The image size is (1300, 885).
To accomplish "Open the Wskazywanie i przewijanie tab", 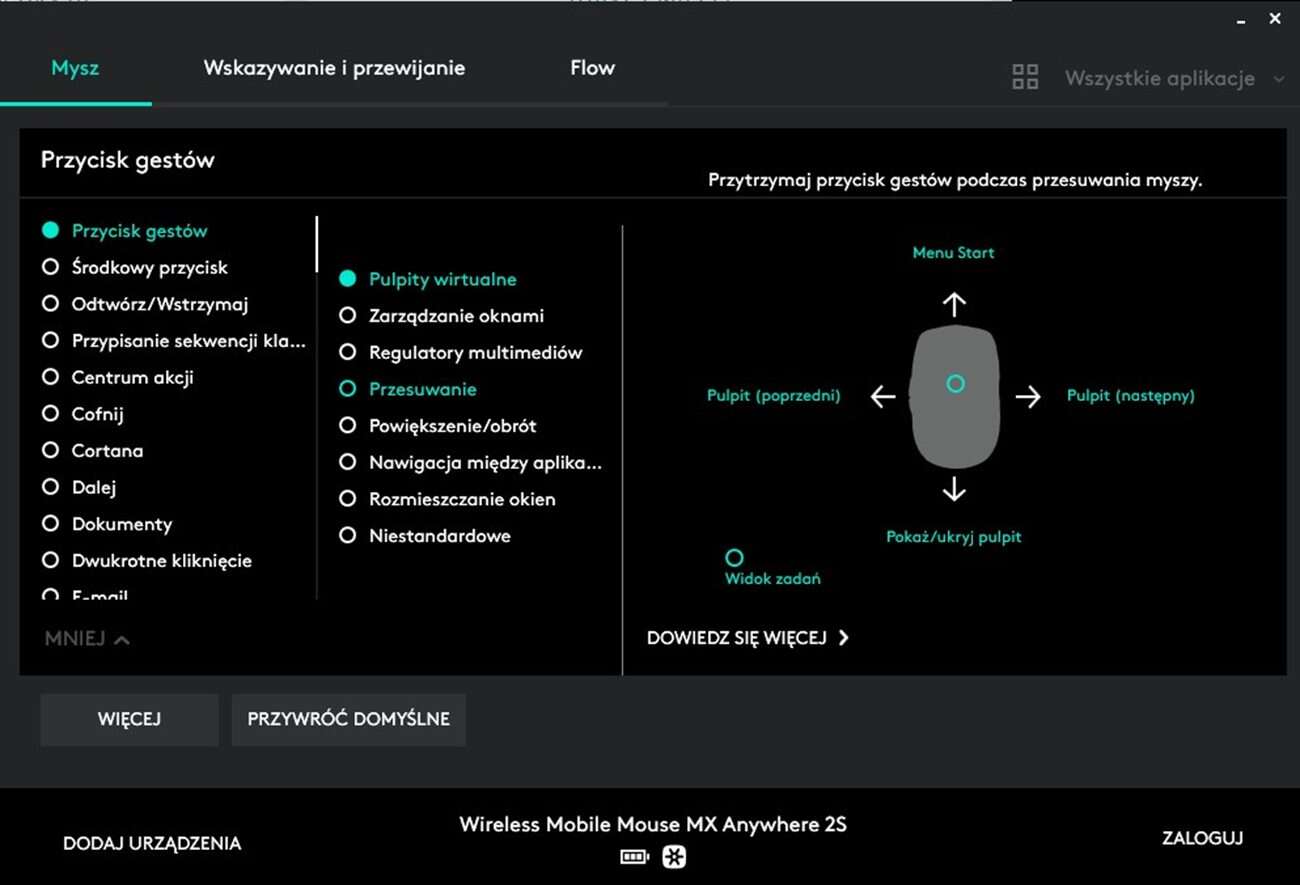I will point(334,68).
